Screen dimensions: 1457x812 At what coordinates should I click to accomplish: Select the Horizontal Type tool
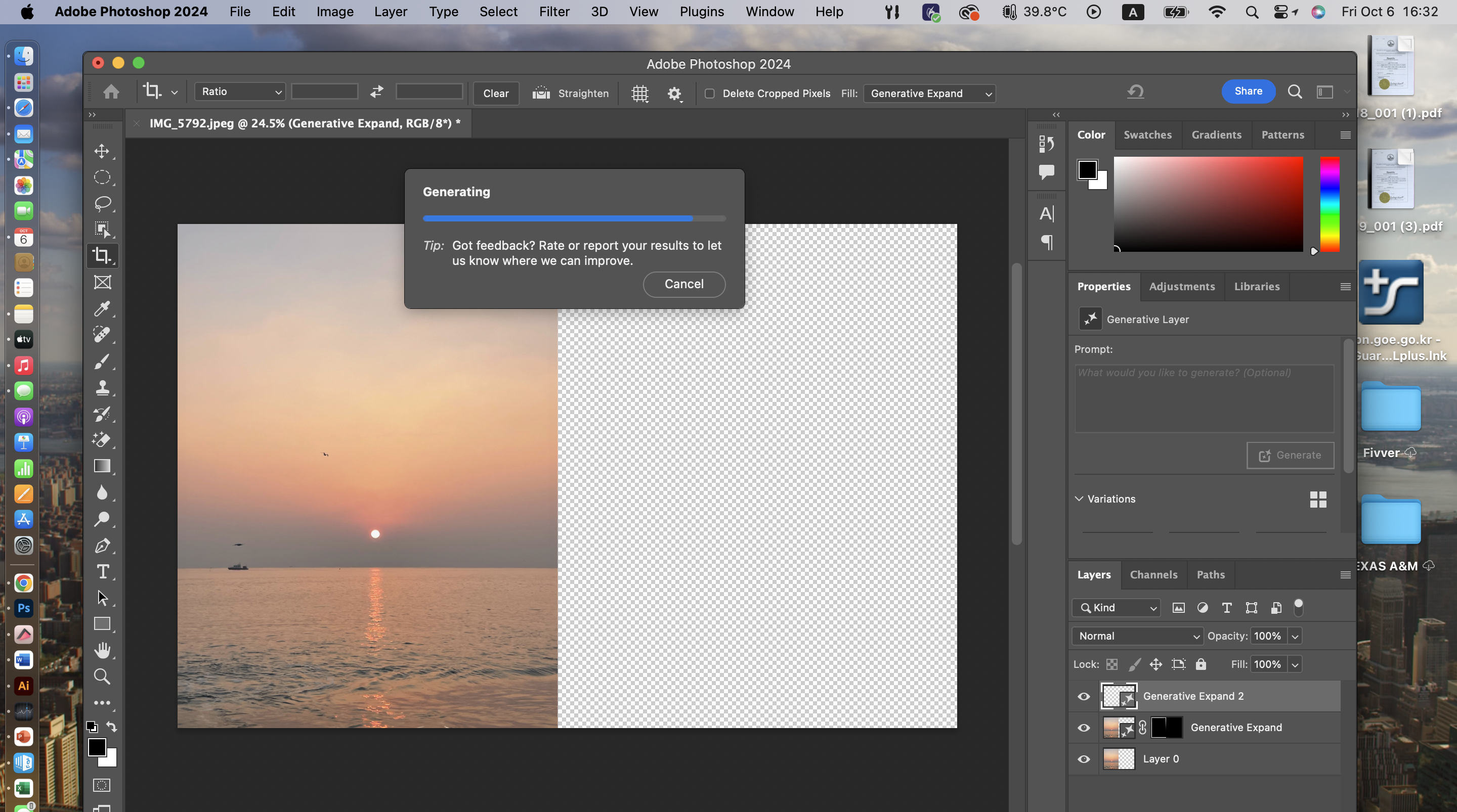point(102,572)
